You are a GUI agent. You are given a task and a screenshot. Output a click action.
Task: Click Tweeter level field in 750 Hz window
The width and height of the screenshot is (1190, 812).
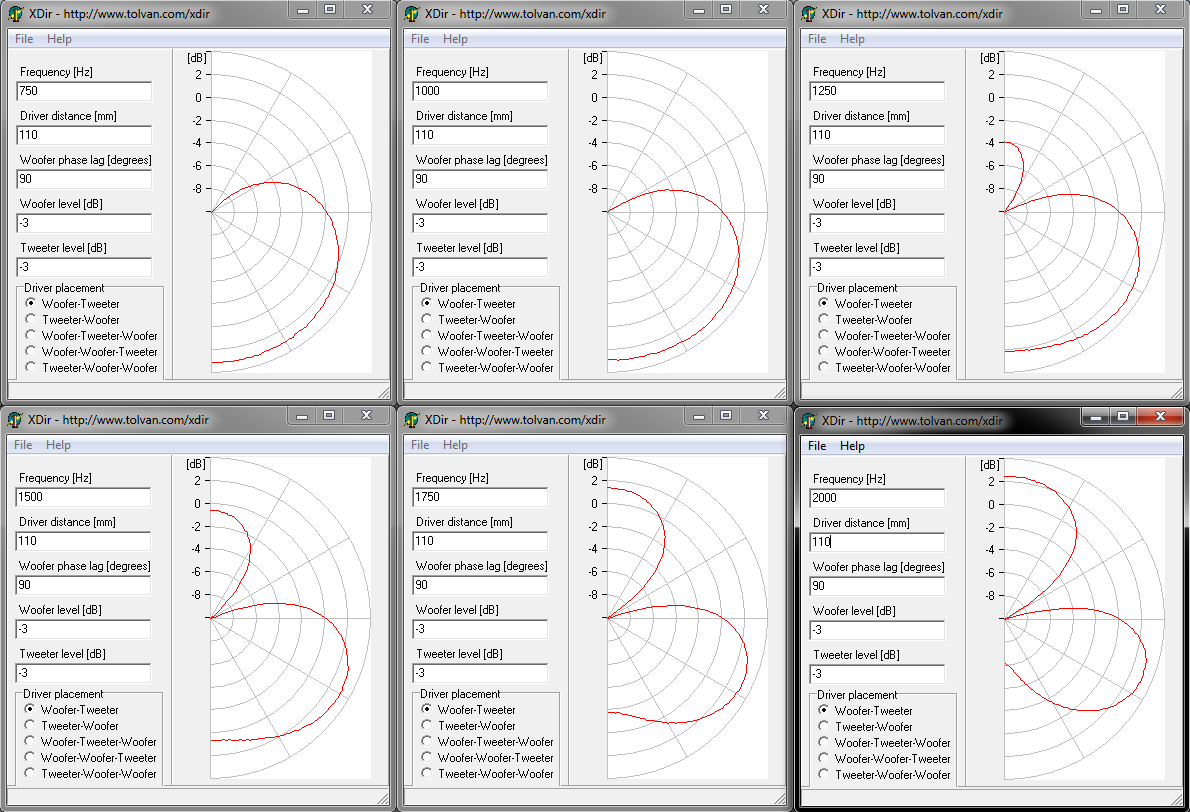[x=84, y=267]
